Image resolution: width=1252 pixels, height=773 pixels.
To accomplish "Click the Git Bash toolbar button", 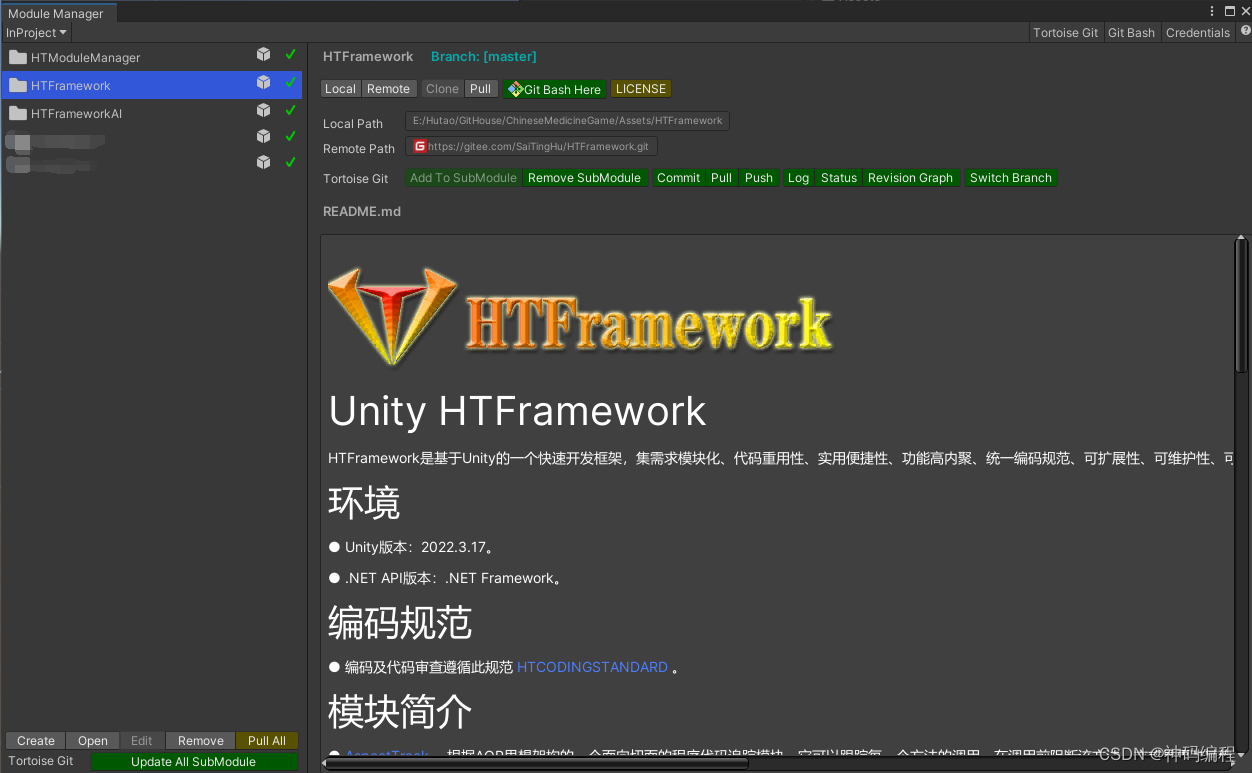I will point(1131,32).
